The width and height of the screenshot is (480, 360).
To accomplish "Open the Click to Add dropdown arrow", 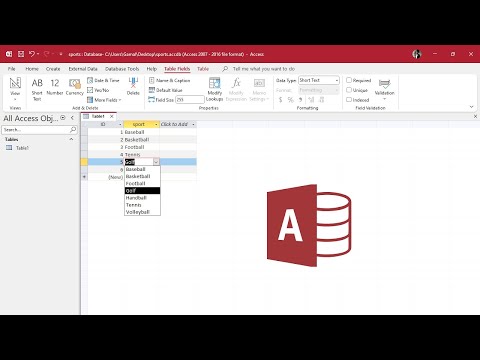I will coord(193,124).
